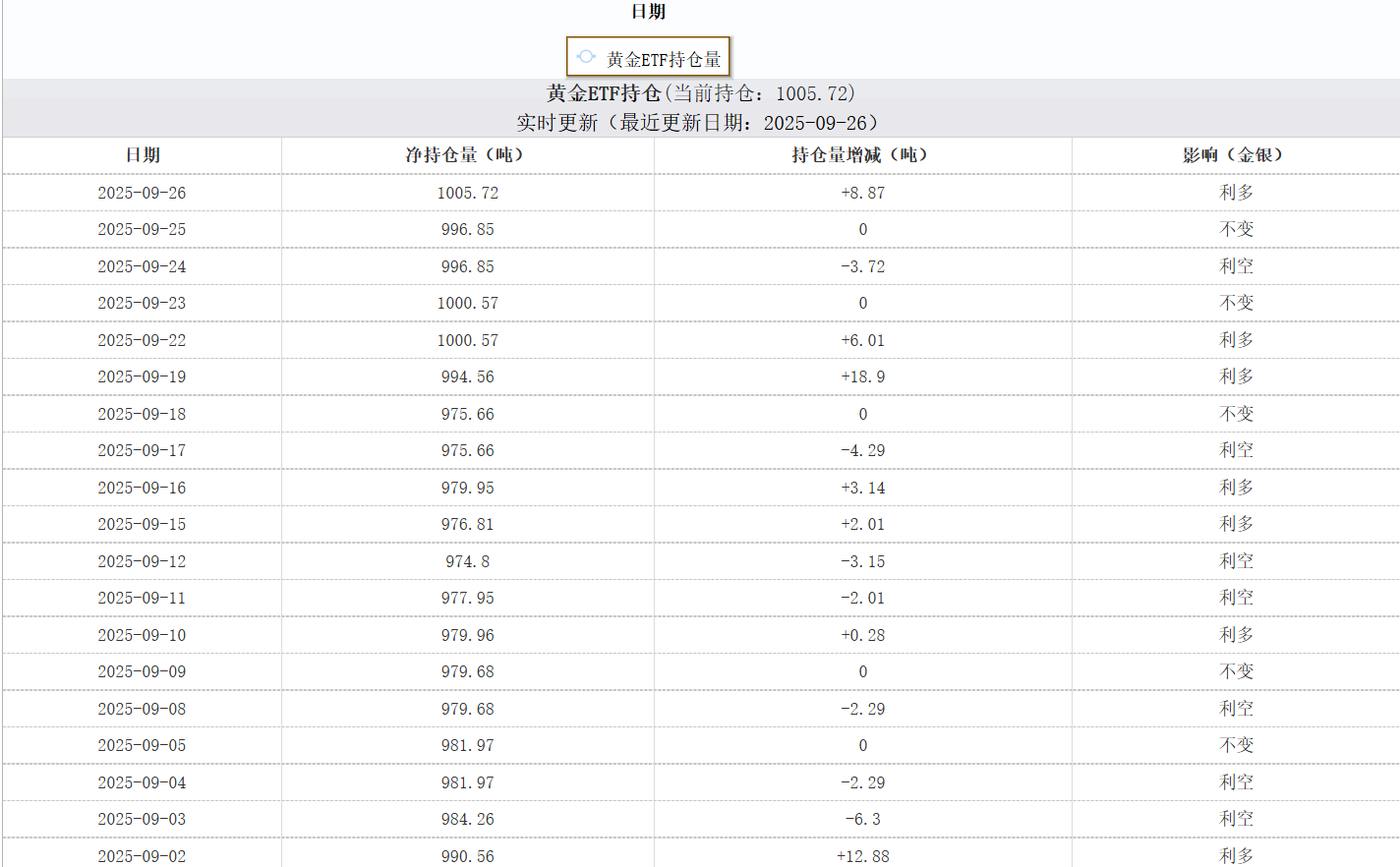Click the 日期 table column header
Viewport: 1400px width, 867px height.
143,155
